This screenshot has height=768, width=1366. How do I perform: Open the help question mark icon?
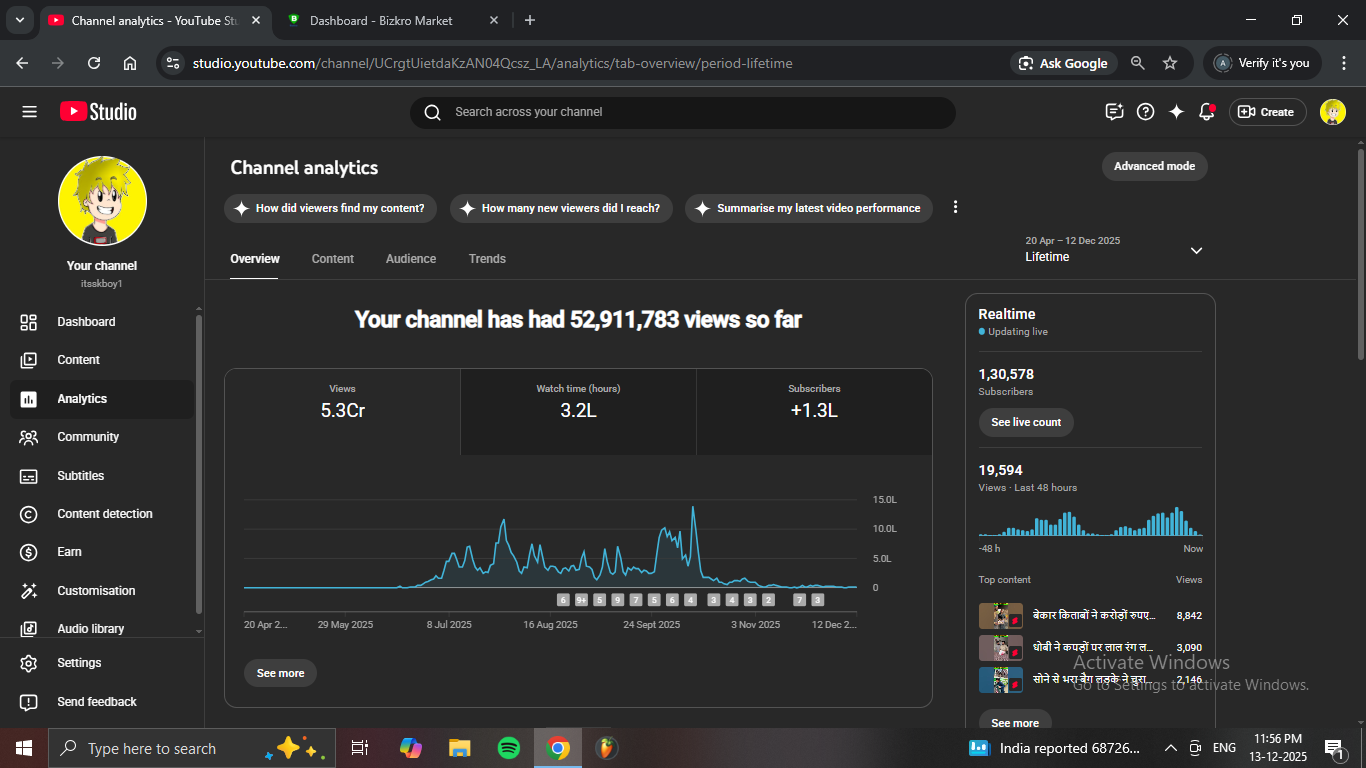point(1146,112)
